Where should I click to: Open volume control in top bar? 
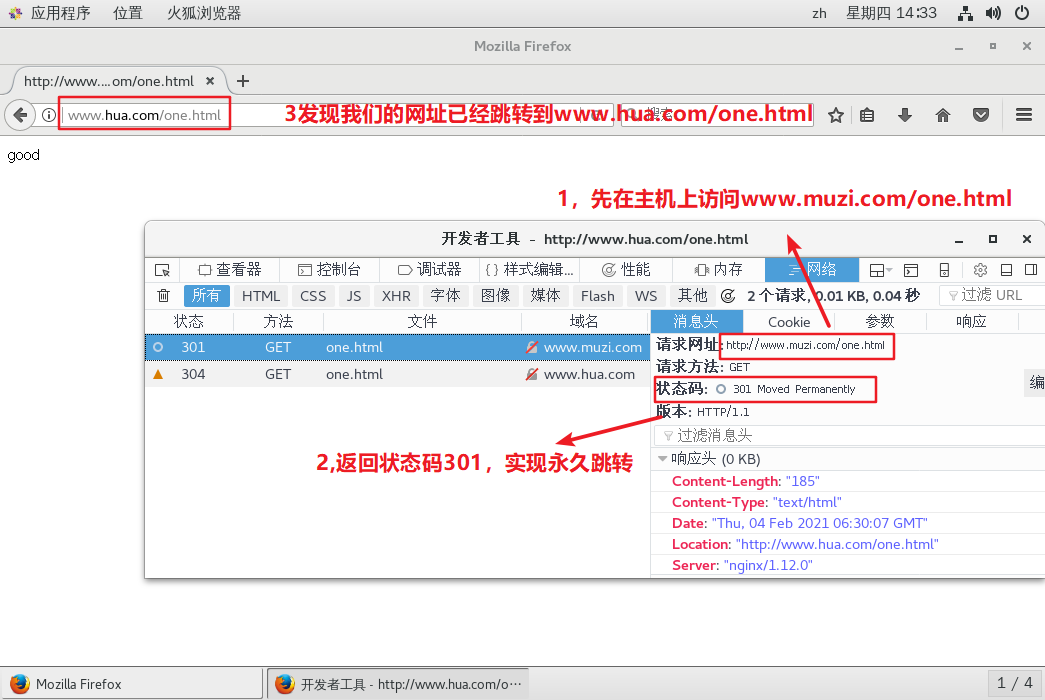tap(993, 13)
